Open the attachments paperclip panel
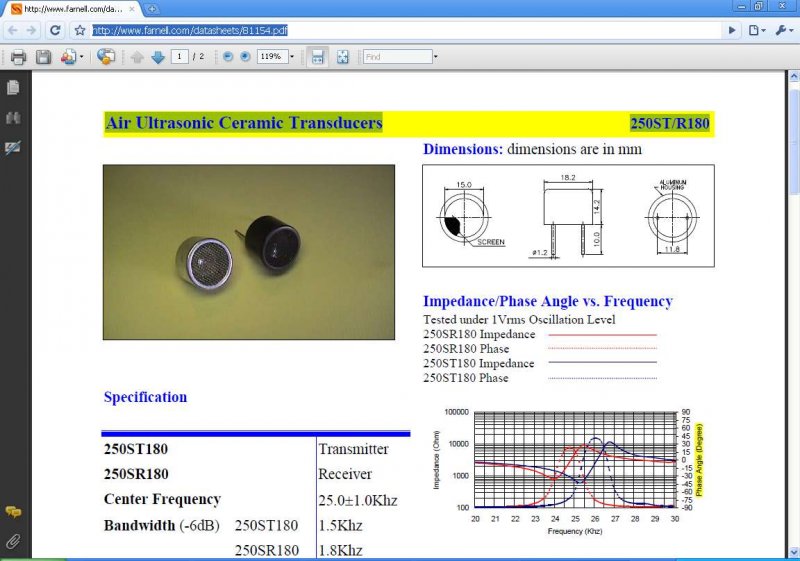 coord(13,541)
